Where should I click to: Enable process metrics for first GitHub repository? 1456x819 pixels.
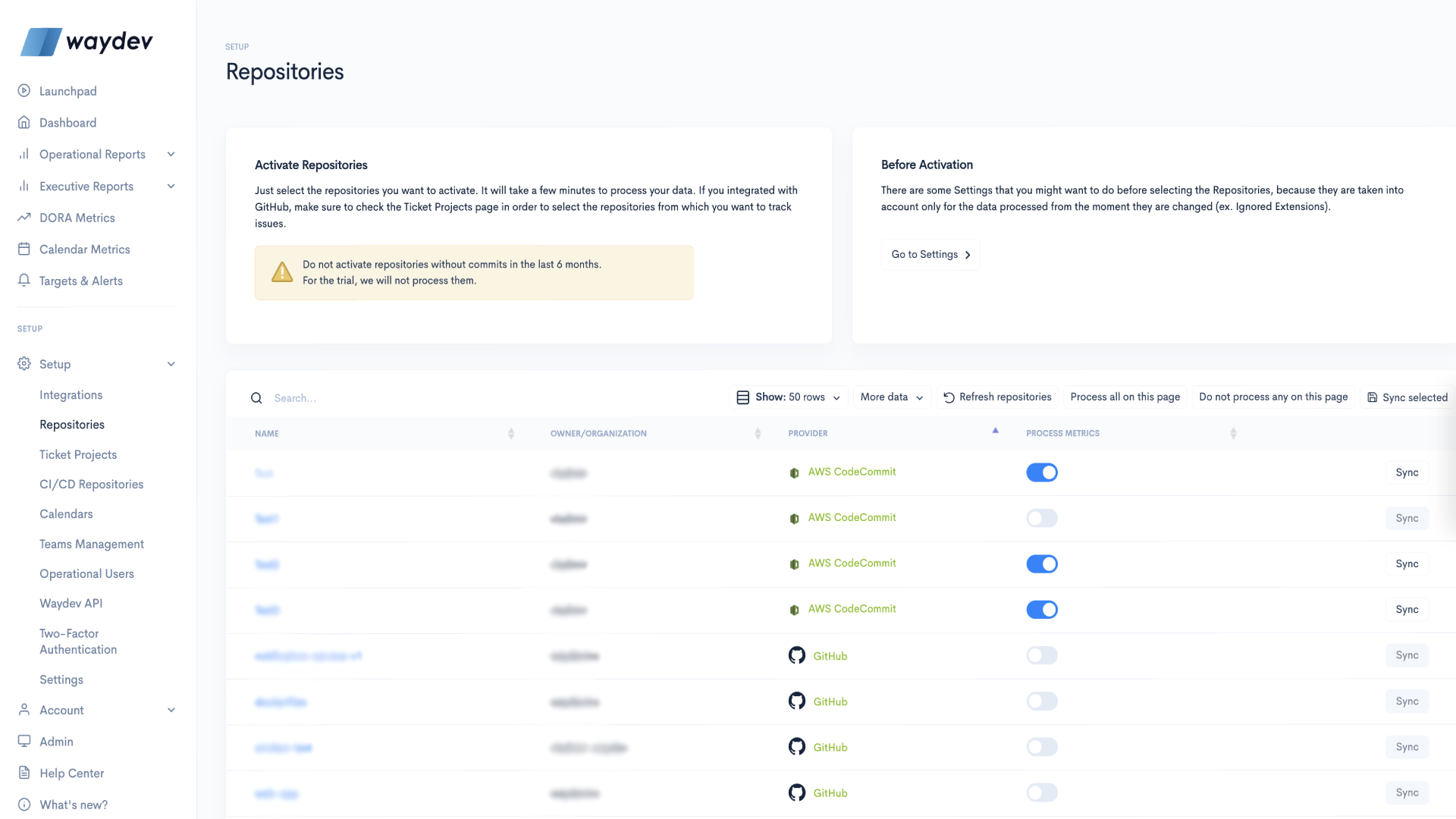click(1041, 655)
